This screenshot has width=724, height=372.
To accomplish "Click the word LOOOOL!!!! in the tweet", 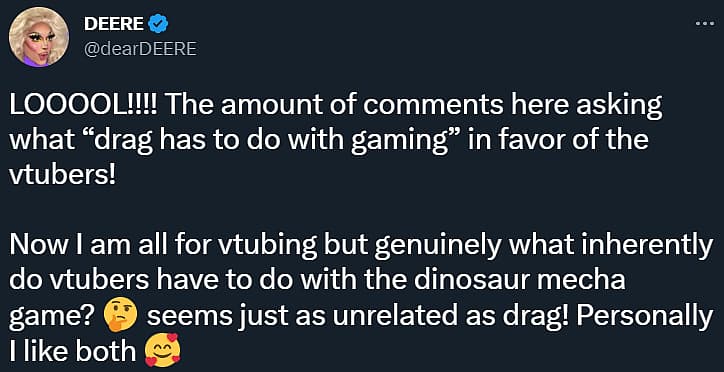I will 83,108.
